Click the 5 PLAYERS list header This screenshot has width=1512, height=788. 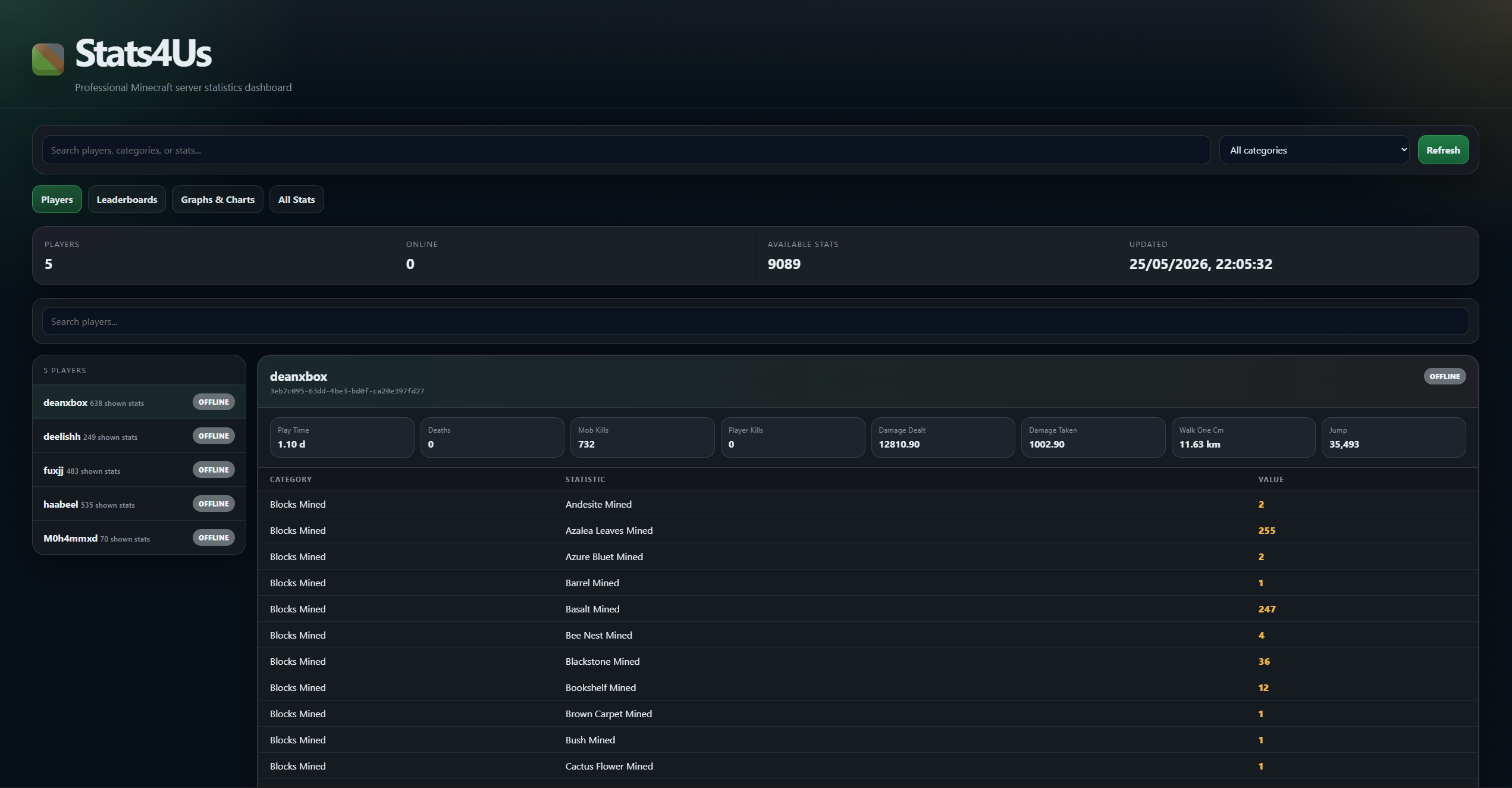[64, 370]
